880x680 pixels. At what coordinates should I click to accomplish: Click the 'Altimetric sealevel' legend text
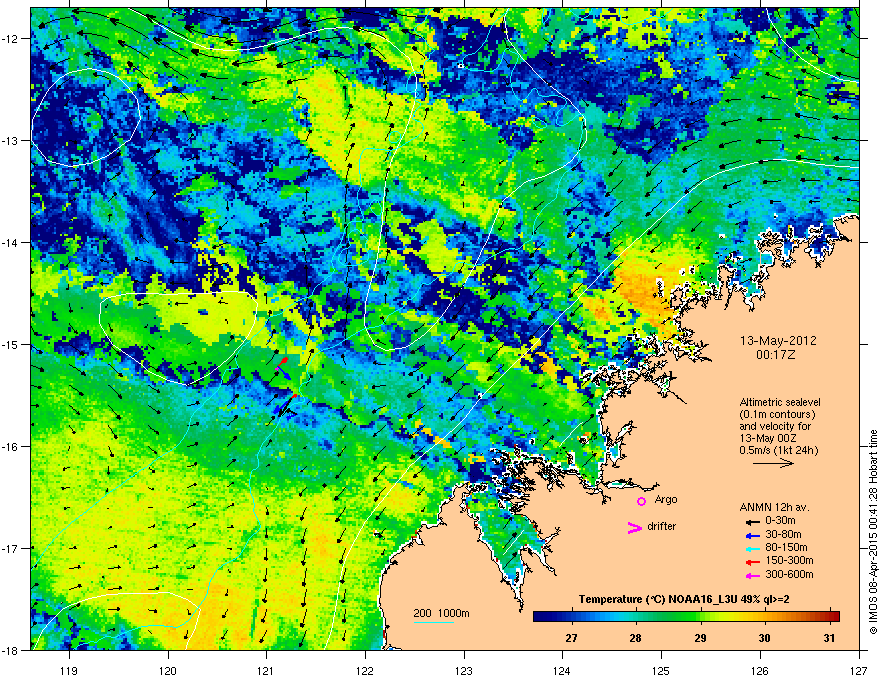pyautogui.click(x=780, y=402)
